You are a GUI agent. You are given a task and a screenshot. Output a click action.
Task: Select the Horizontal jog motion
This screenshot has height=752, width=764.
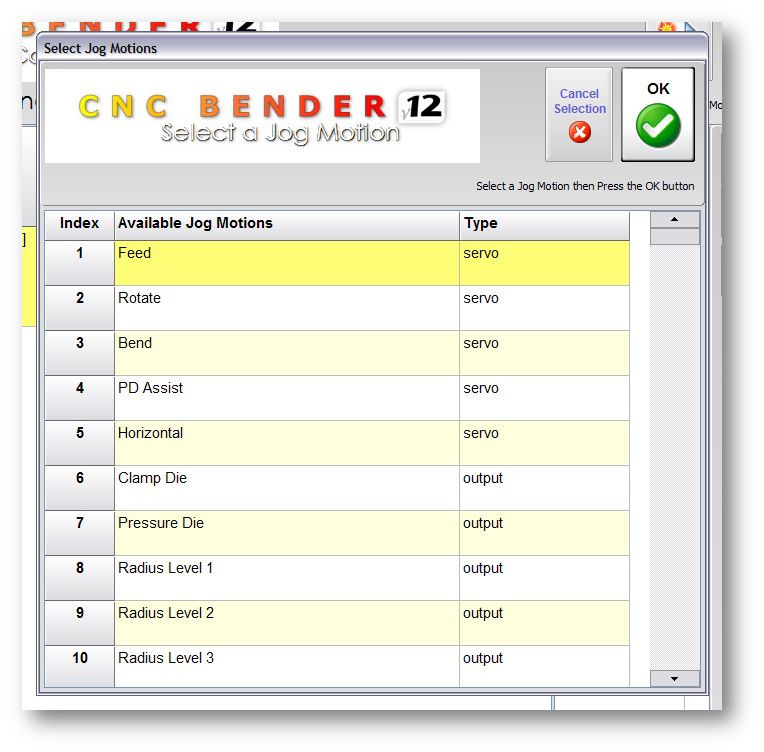(x=286, y=442)
